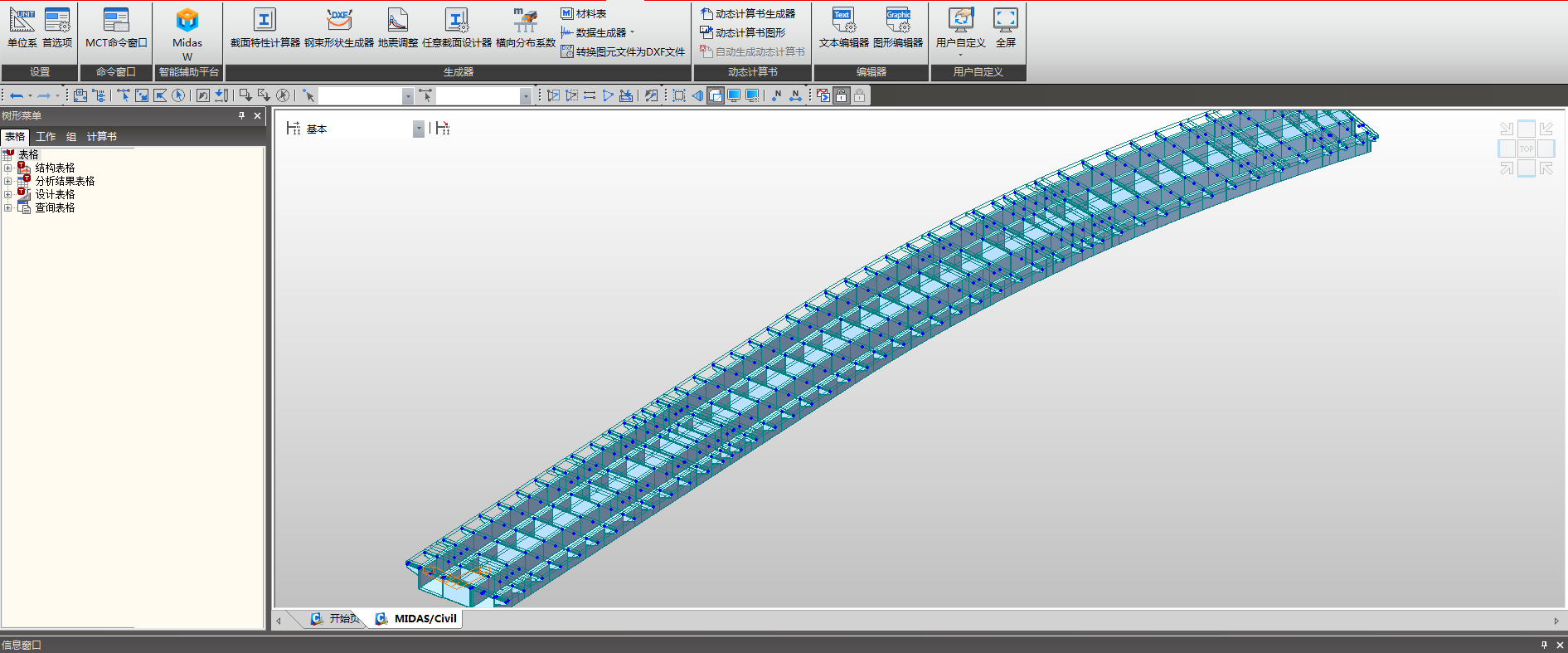This screenshot has height=653, width=1568.
Task: Toggle the TOP view cube face
Action: 1527,149
